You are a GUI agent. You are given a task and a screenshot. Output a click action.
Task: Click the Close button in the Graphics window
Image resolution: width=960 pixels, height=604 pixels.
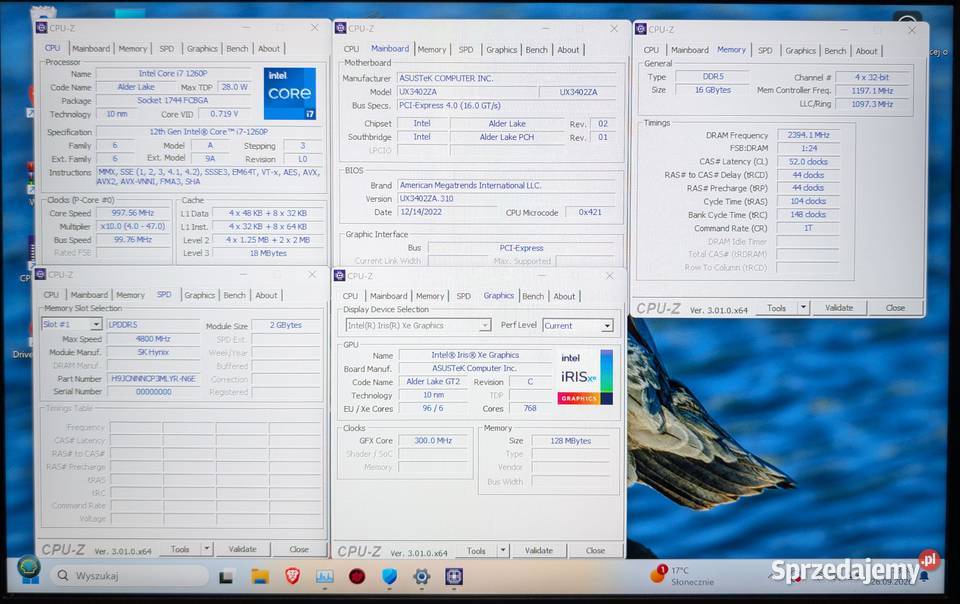[595, 550]
